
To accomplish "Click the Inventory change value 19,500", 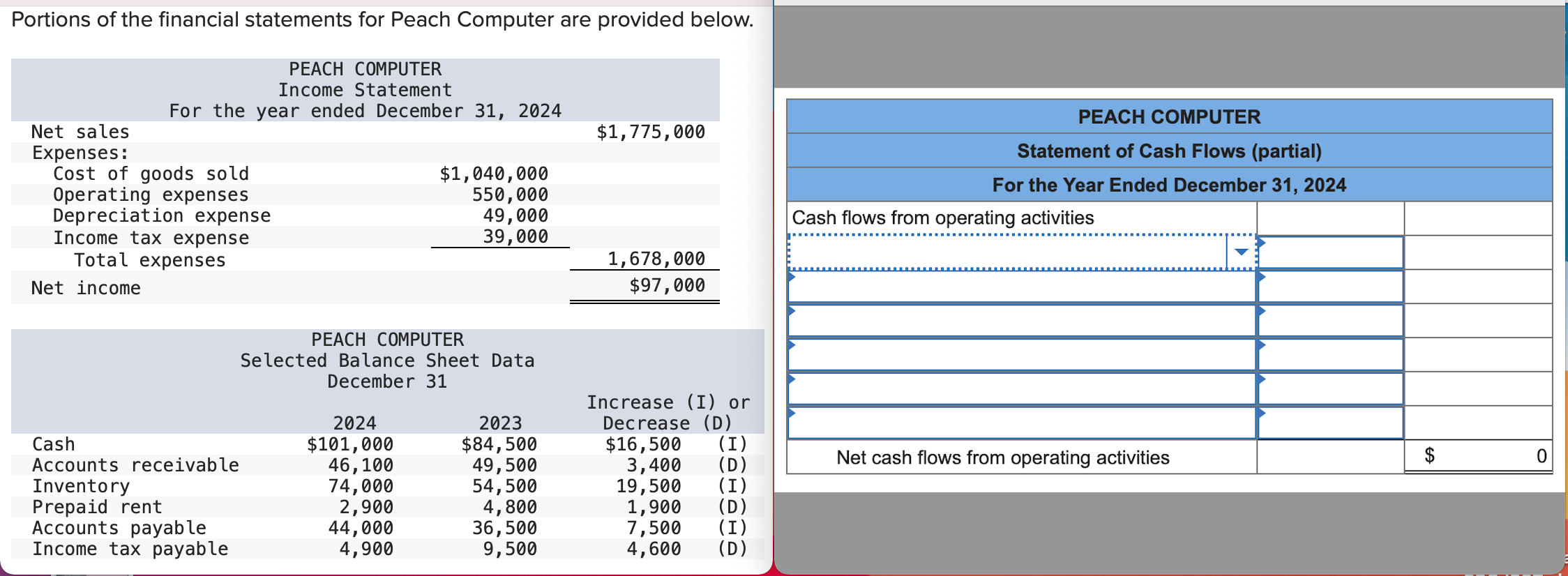I will (x=648, y=486).
